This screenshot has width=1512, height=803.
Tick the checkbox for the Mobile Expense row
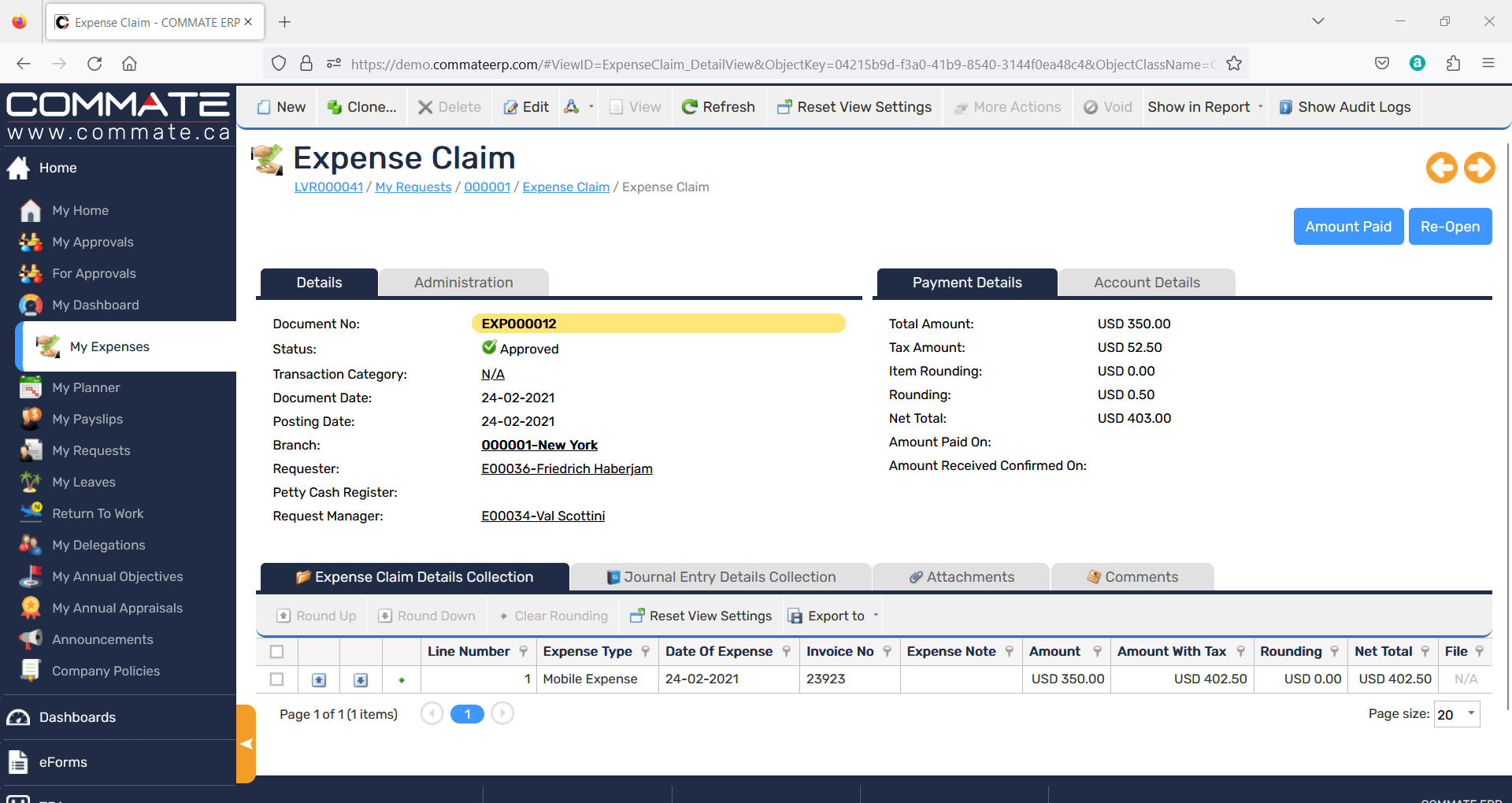coord(276,679)
